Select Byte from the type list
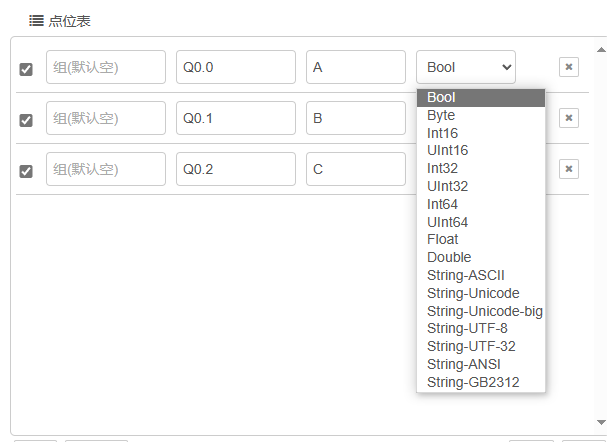 (x=441, y=115)
